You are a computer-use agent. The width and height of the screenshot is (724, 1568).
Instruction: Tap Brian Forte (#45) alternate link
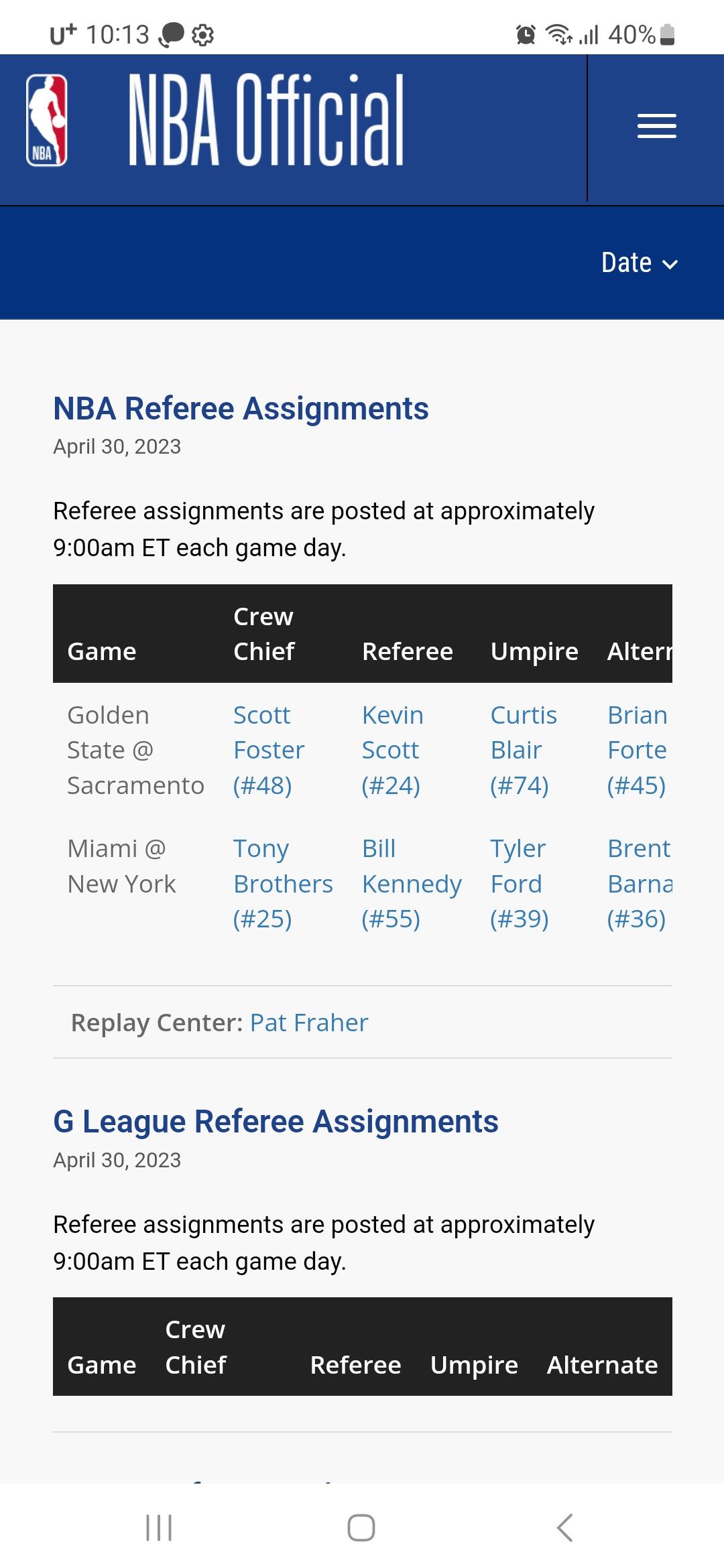(x=637, y=750)
